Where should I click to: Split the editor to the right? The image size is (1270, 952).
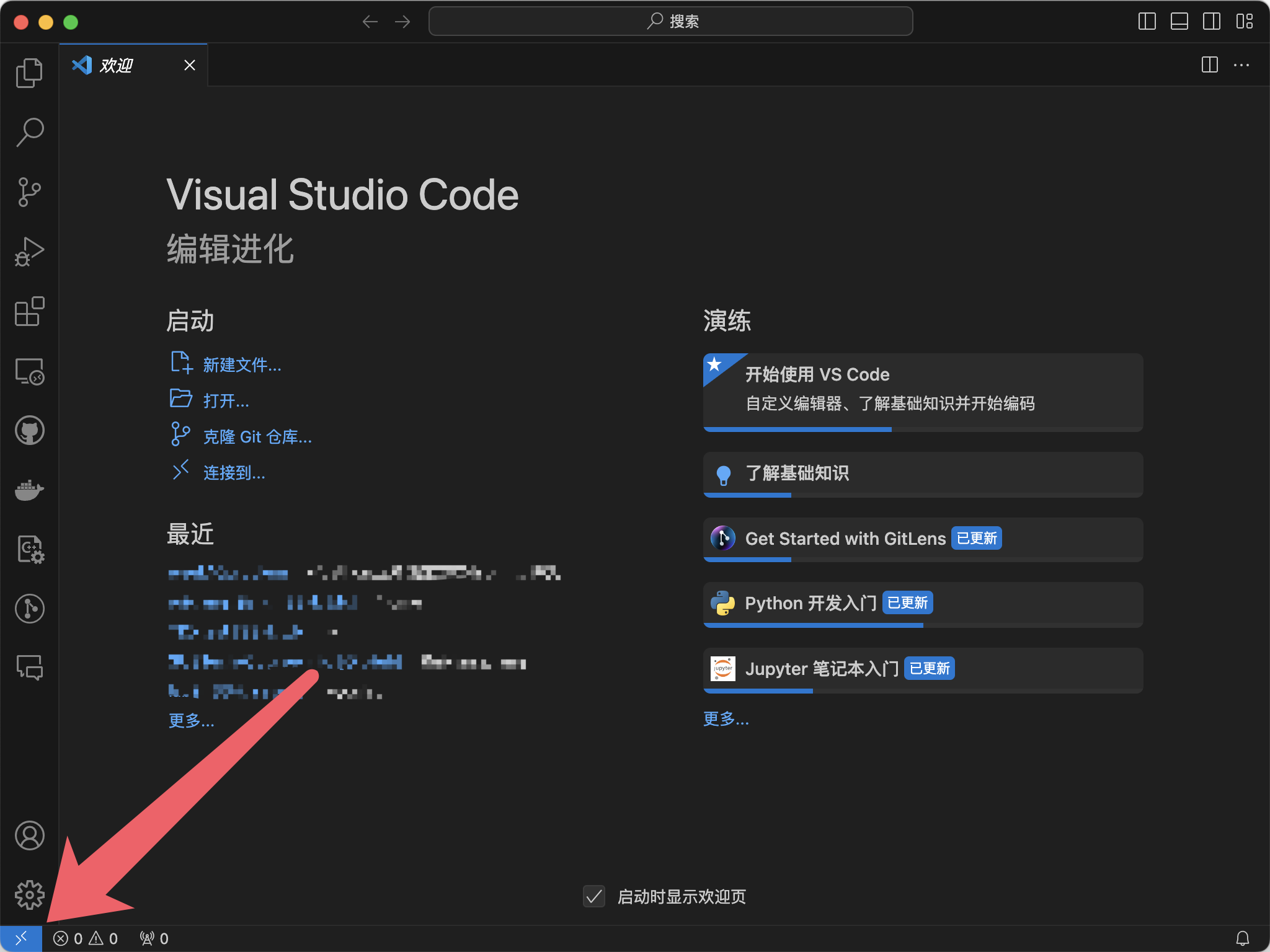point(1209,65)
